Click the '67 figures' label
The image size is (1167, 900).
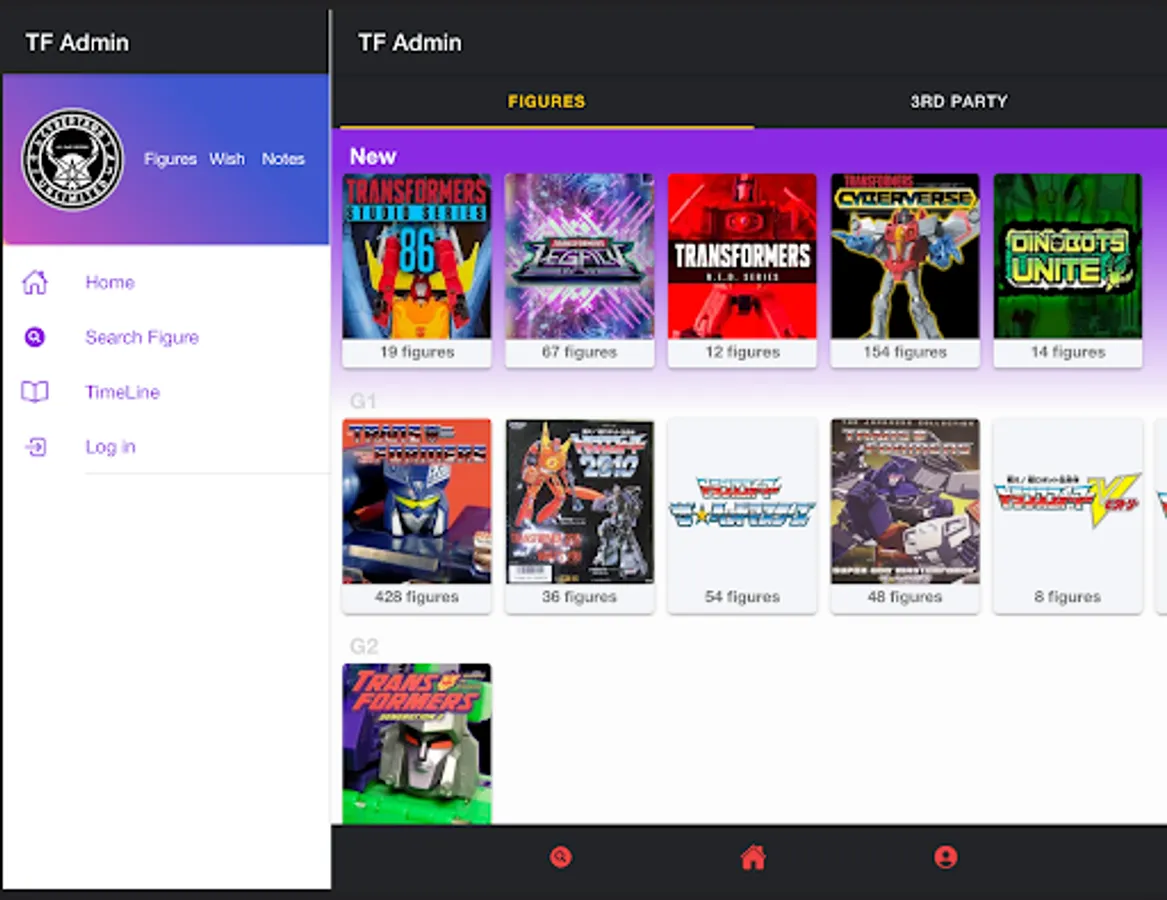pyautogui.click(x=580, y=352)
